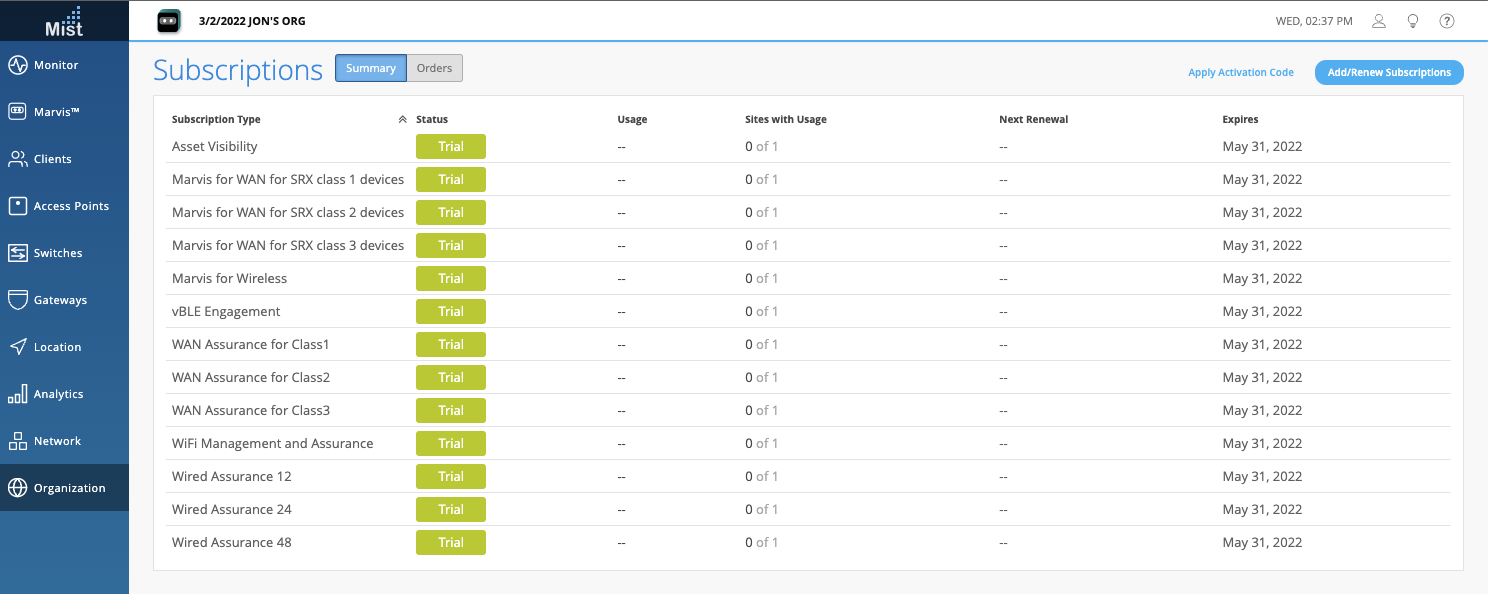Click the Apply Activation Code link
1488x594 pixels.
[1240, 72]
